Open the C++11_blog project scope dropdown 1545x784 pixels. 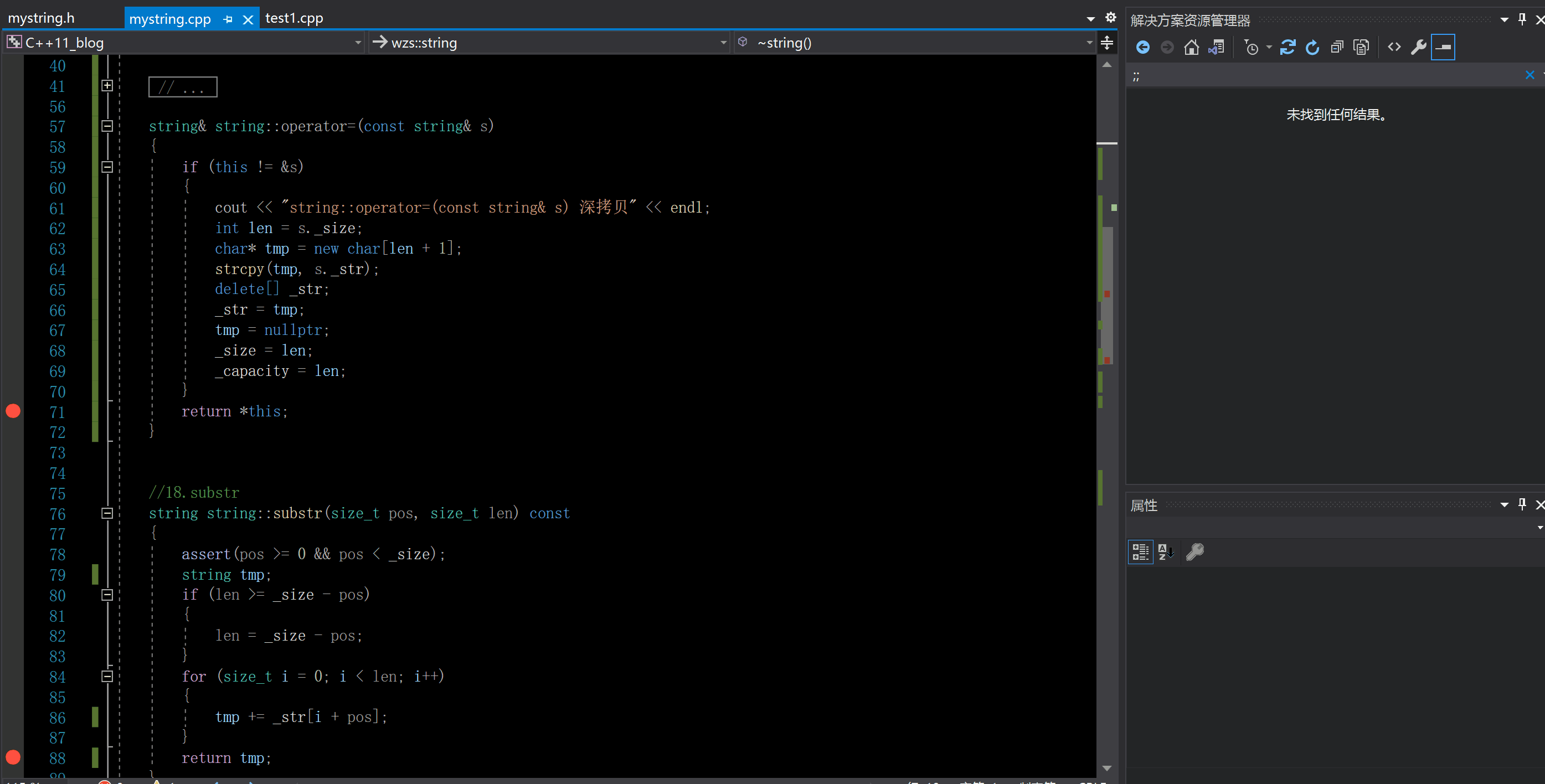(x=358, y=43)
